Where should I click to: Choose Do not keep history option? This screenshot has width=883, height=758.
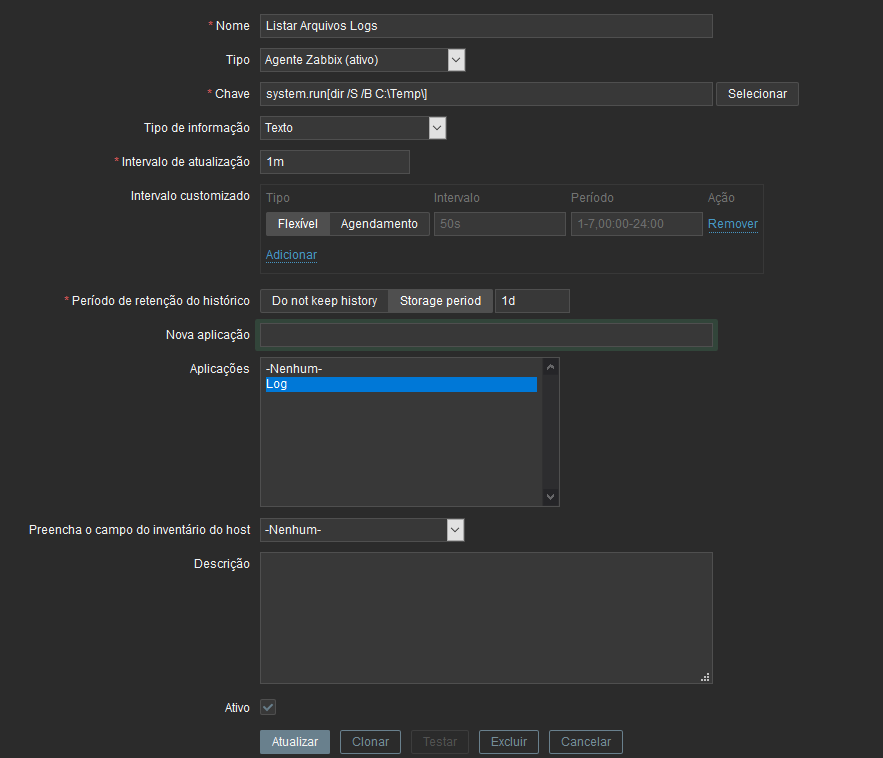click(x=324, y=301)
